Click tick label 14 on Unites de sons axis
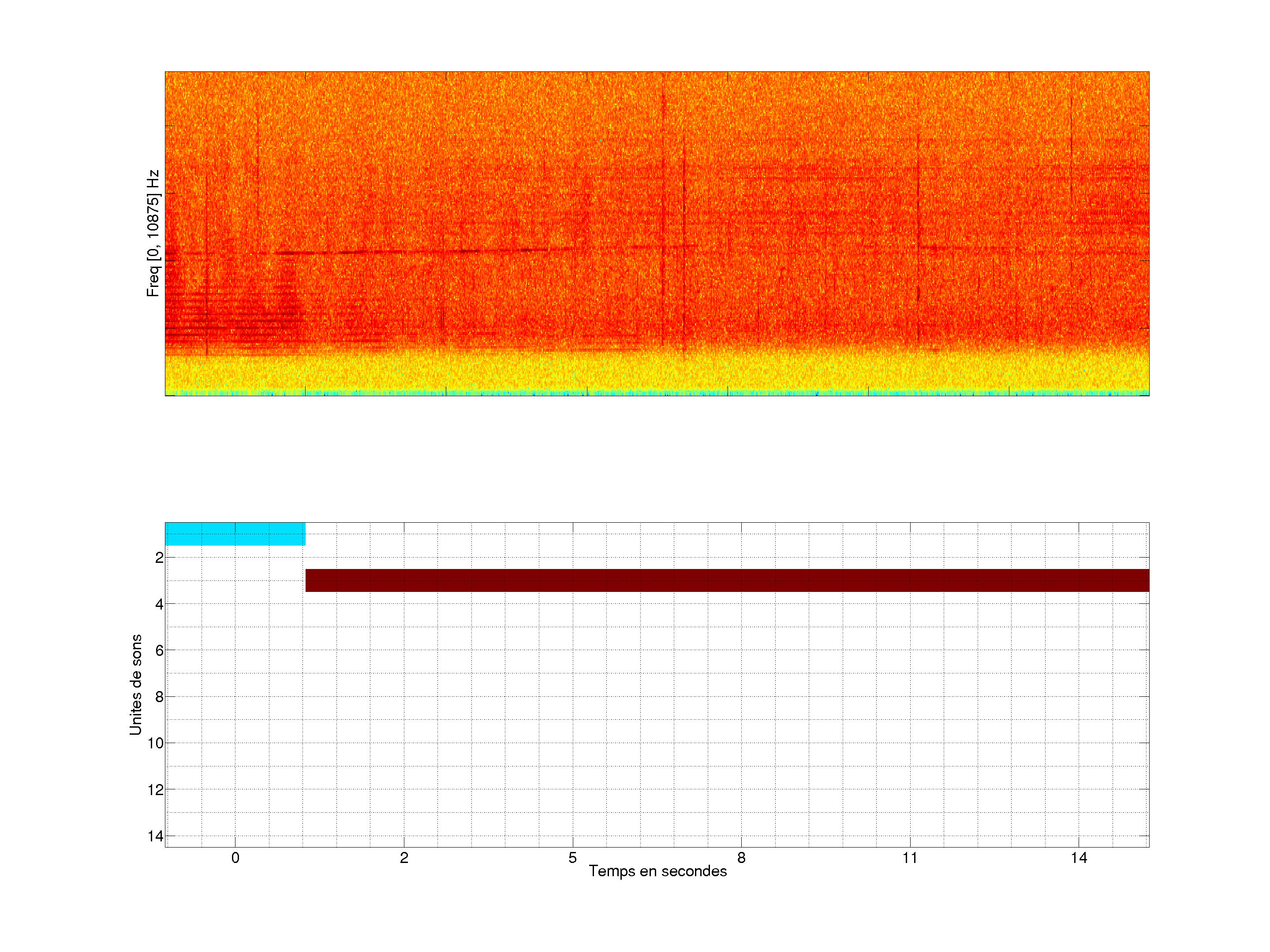 [156, 836]
